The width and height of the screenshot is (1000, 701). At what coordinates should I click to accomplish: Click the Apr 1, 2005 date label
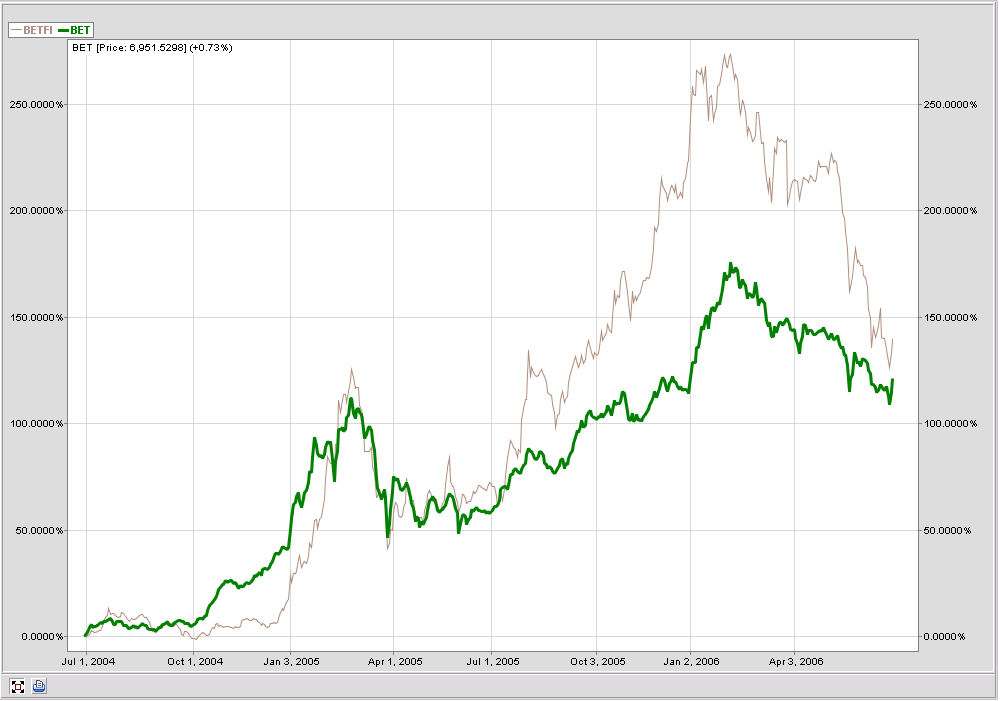point(394,661)
